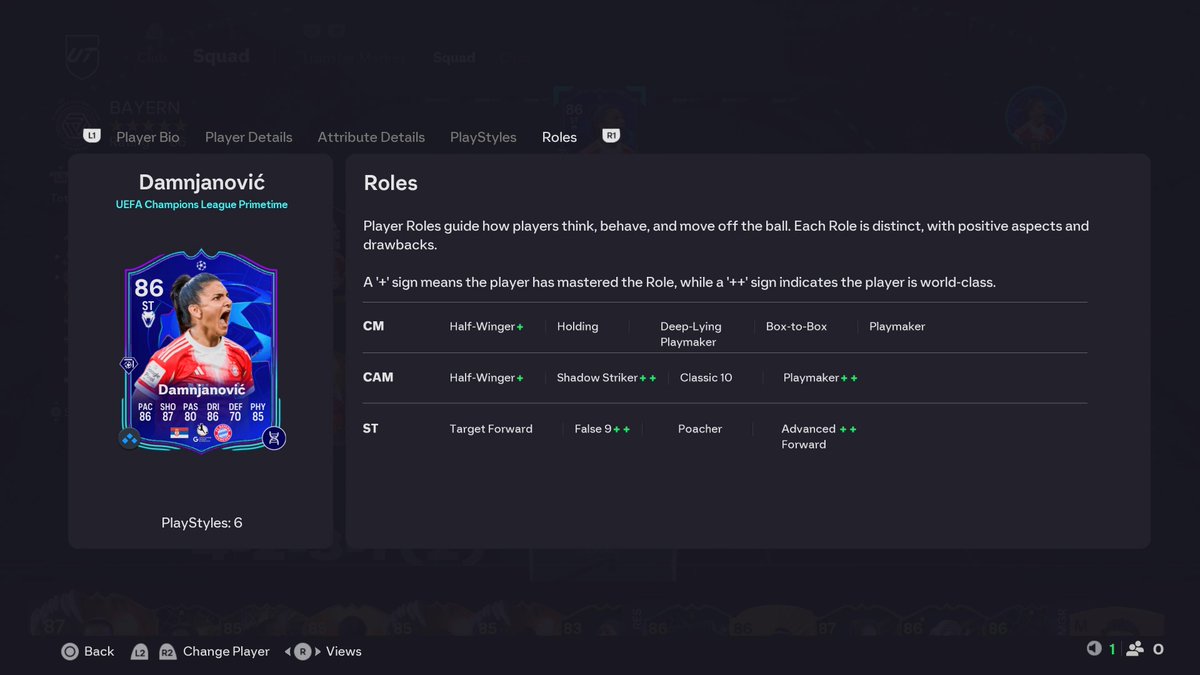Select the Advanced Forward++ role
The image size is (1200, 675).
pyautogui.click(x=819, y=436)
